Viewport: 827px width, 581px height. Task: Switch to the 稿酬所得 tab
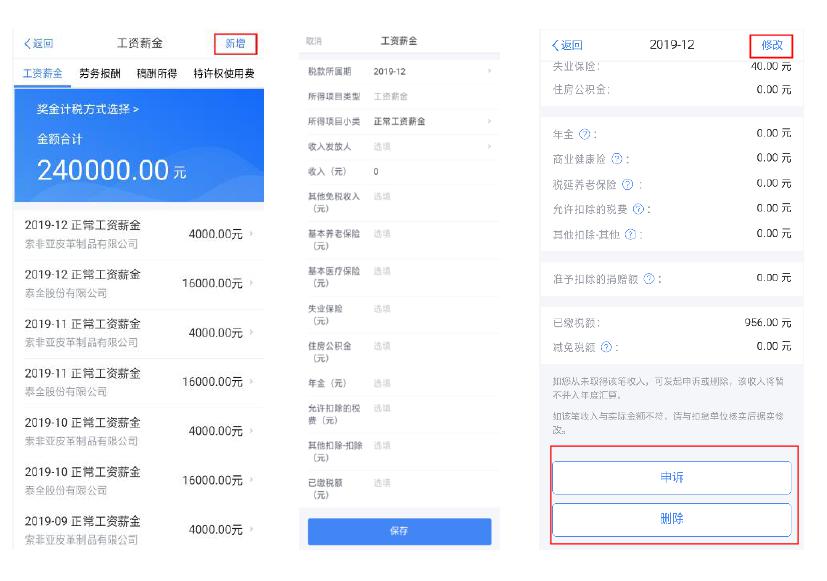point(157,73)
